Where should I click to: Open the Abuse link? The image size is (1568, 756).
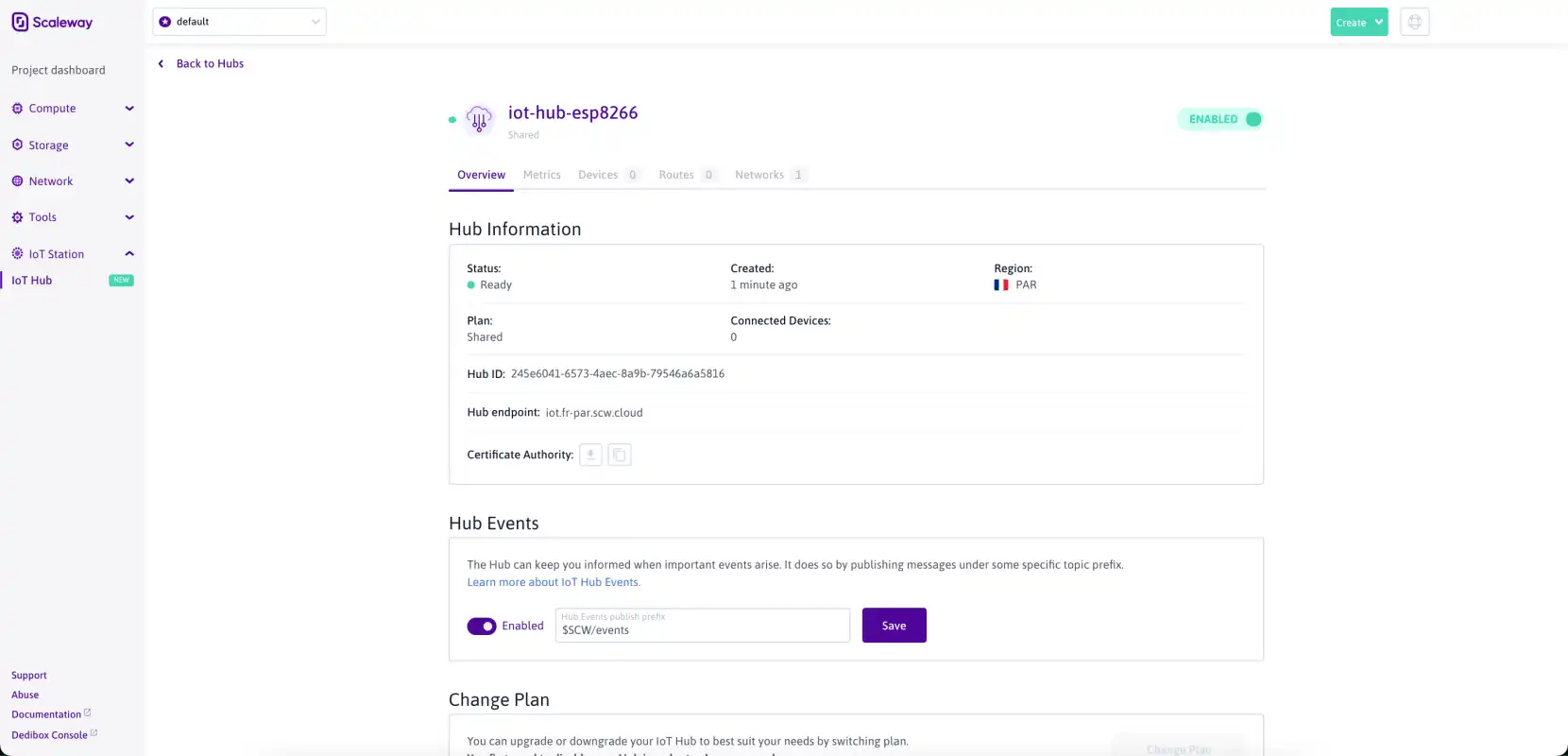pos(26,695)
